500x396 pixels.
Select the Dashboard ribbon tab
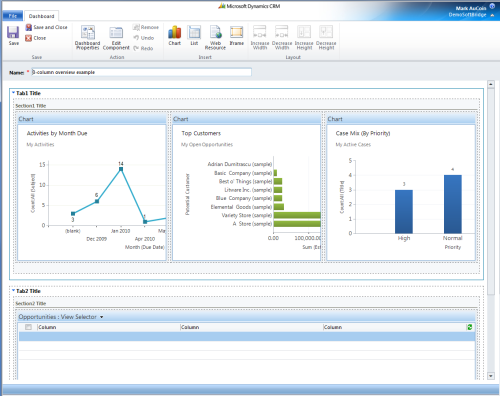(41, 16)
